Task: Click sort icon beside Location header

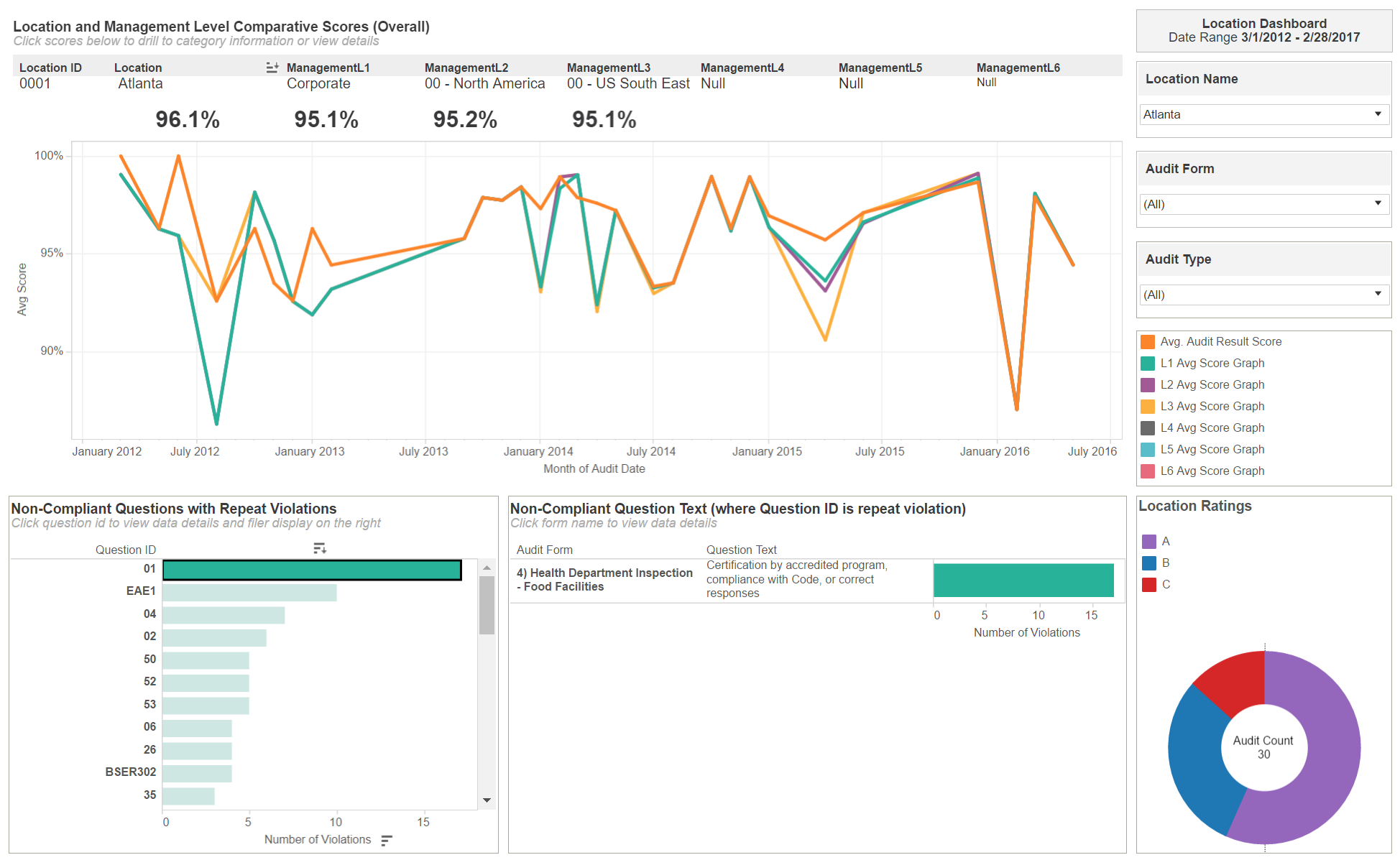Action: [x=272, y=68]
